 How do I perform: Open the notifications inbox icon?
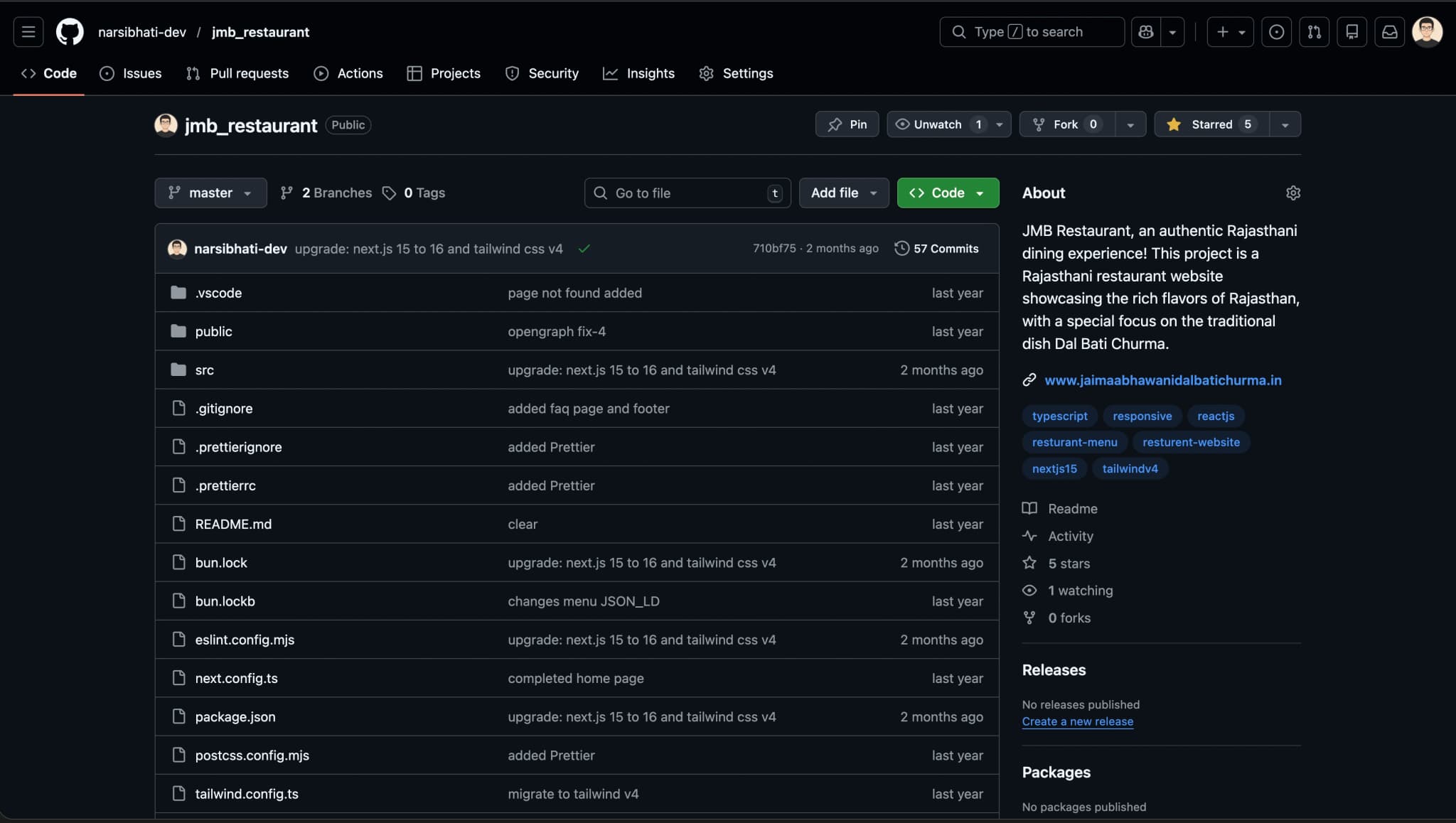(x=1389, y=32)
